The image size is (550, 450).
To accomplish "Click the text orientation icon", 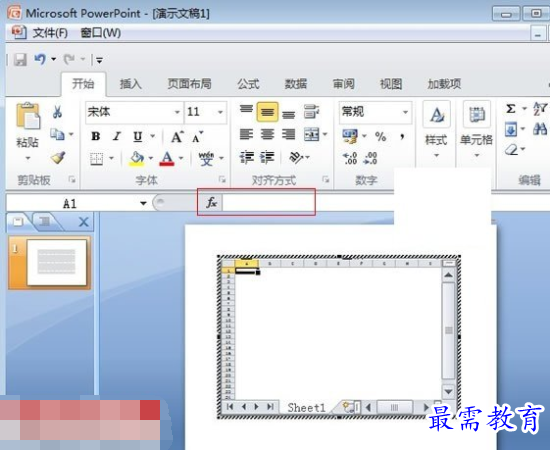I will point(296,158).
